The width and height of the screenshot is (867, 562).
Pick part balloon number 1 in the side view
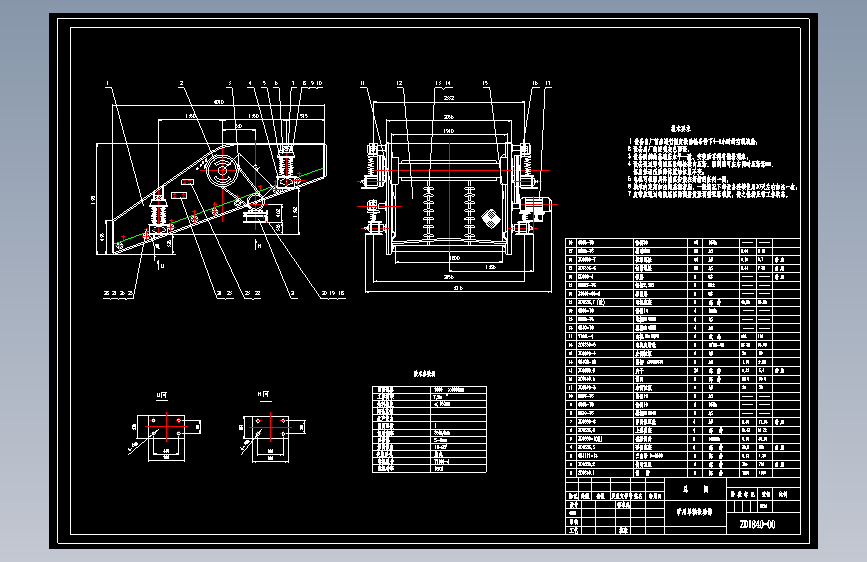click(107, 84)
